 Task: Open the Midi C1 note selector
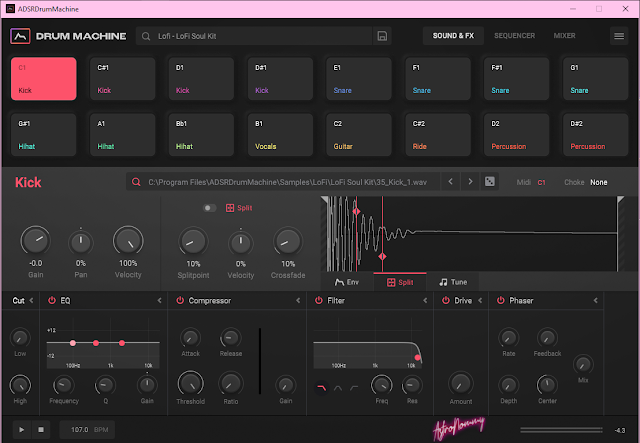542,183
